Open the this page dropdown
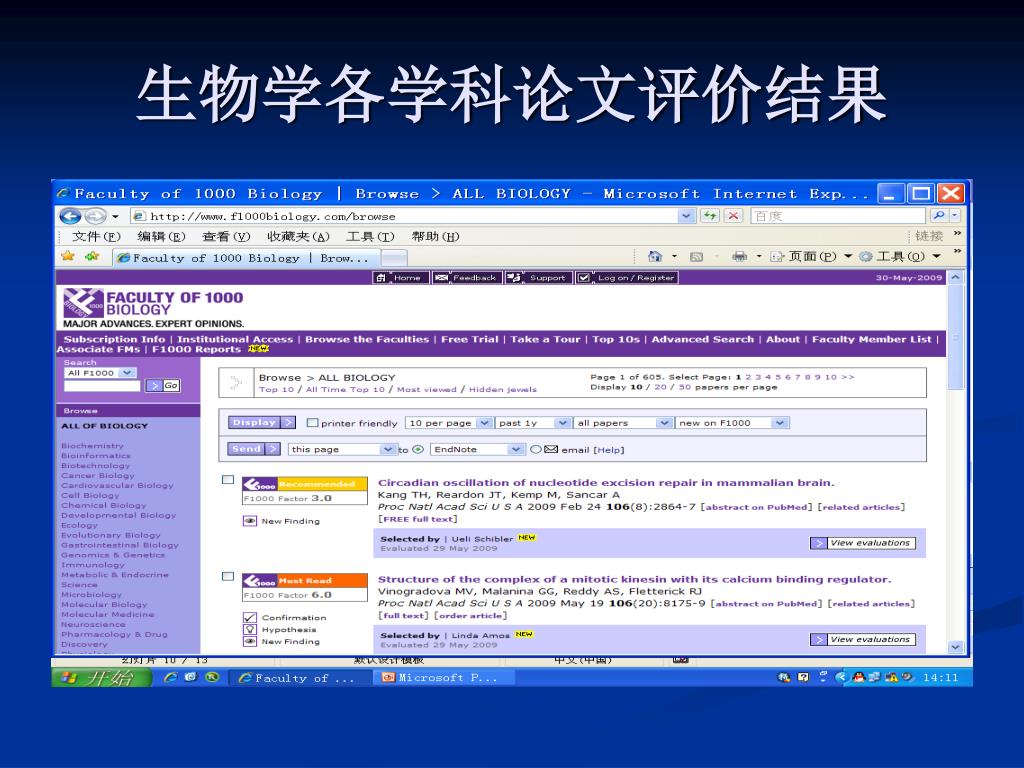Screen dimensions: 1024x768 (x=342, y=449)
